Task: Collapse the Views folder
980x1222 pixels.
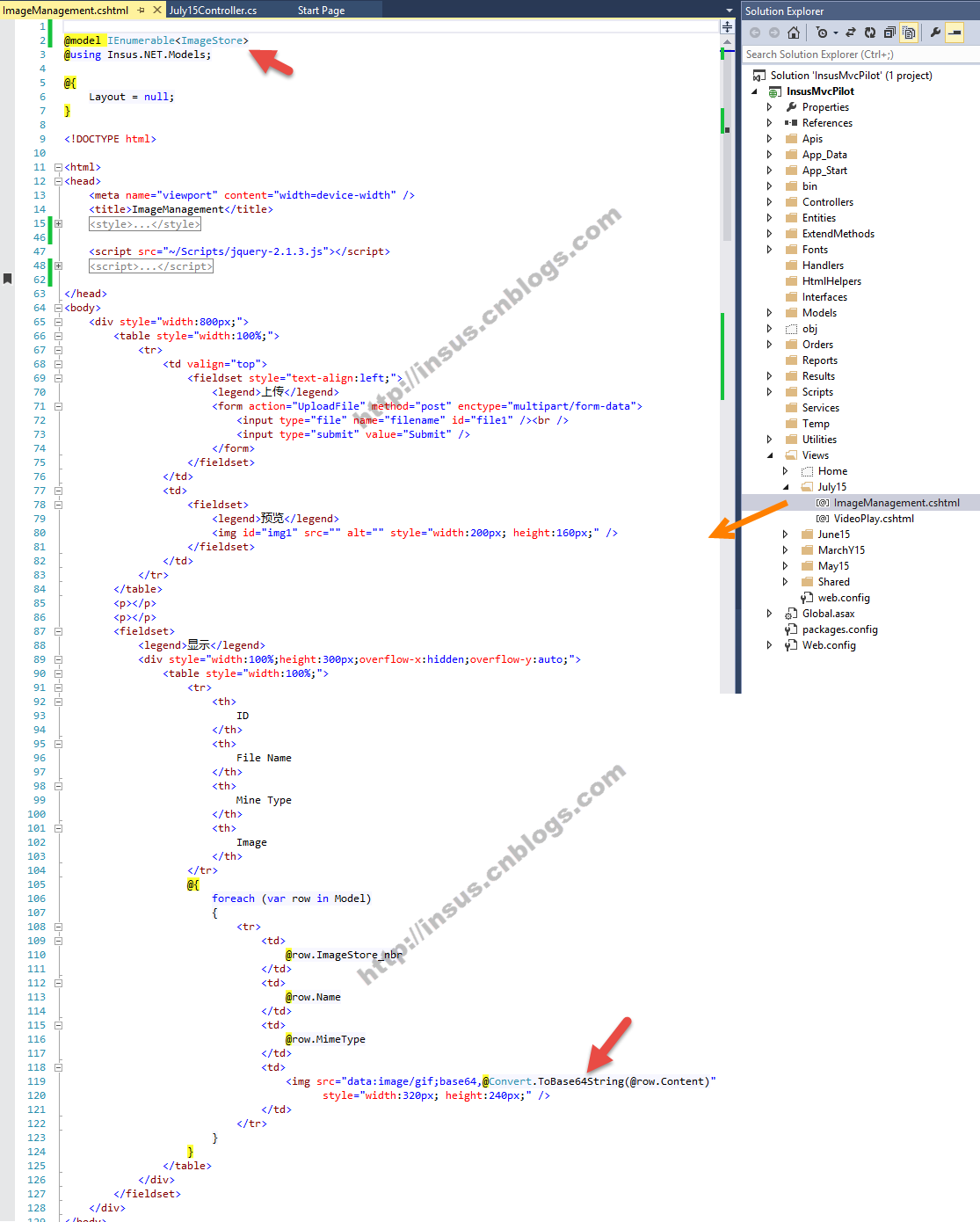Action: click(x=770, y=455)
